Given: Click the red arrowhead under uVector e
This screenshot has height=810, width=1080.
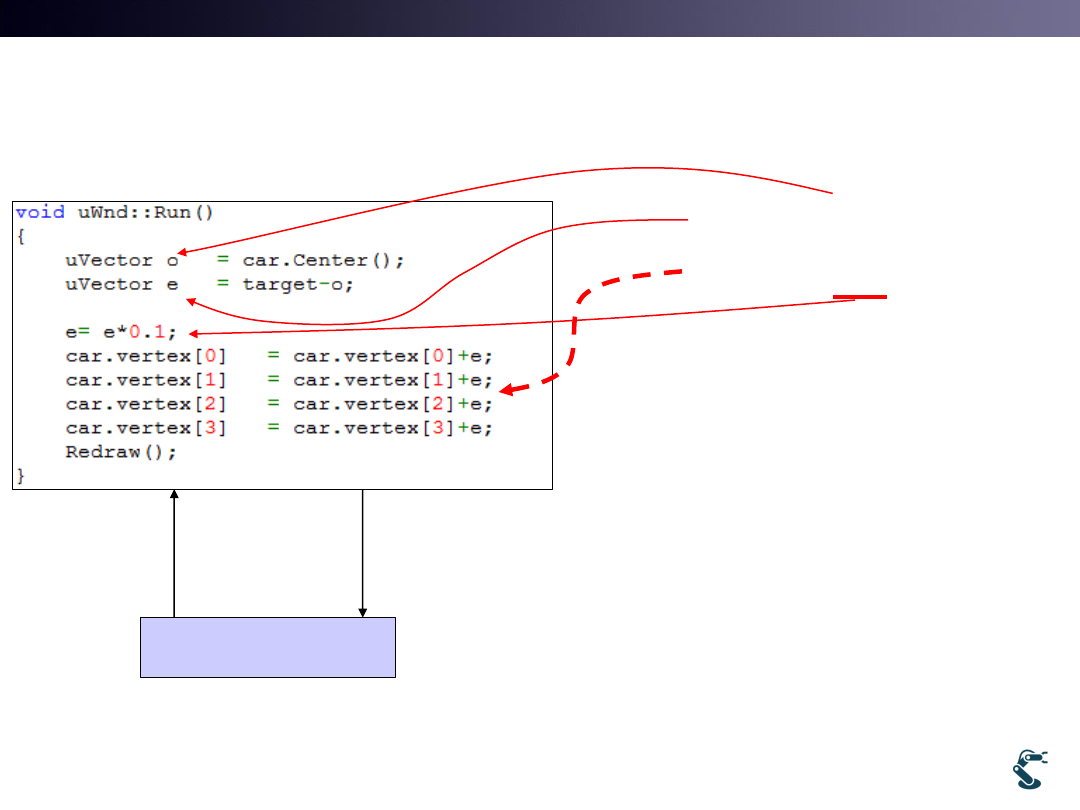Looking at the screenshot, I should coord(192,302).
